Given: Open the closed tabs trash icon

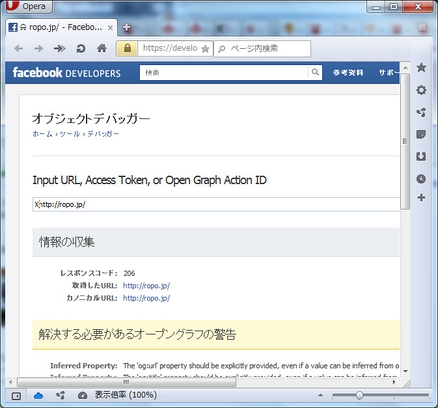Looking at the screenshot, I should tap(422, 27).
